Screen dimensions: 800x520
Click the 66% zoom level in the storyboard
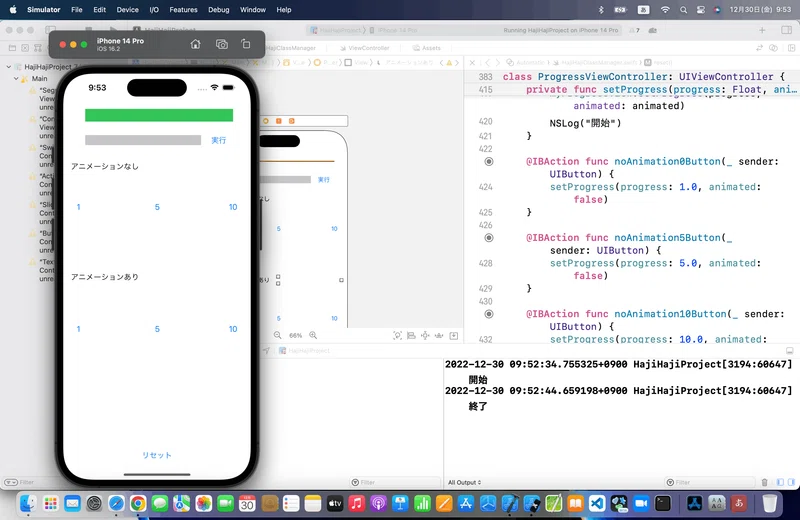295,335
